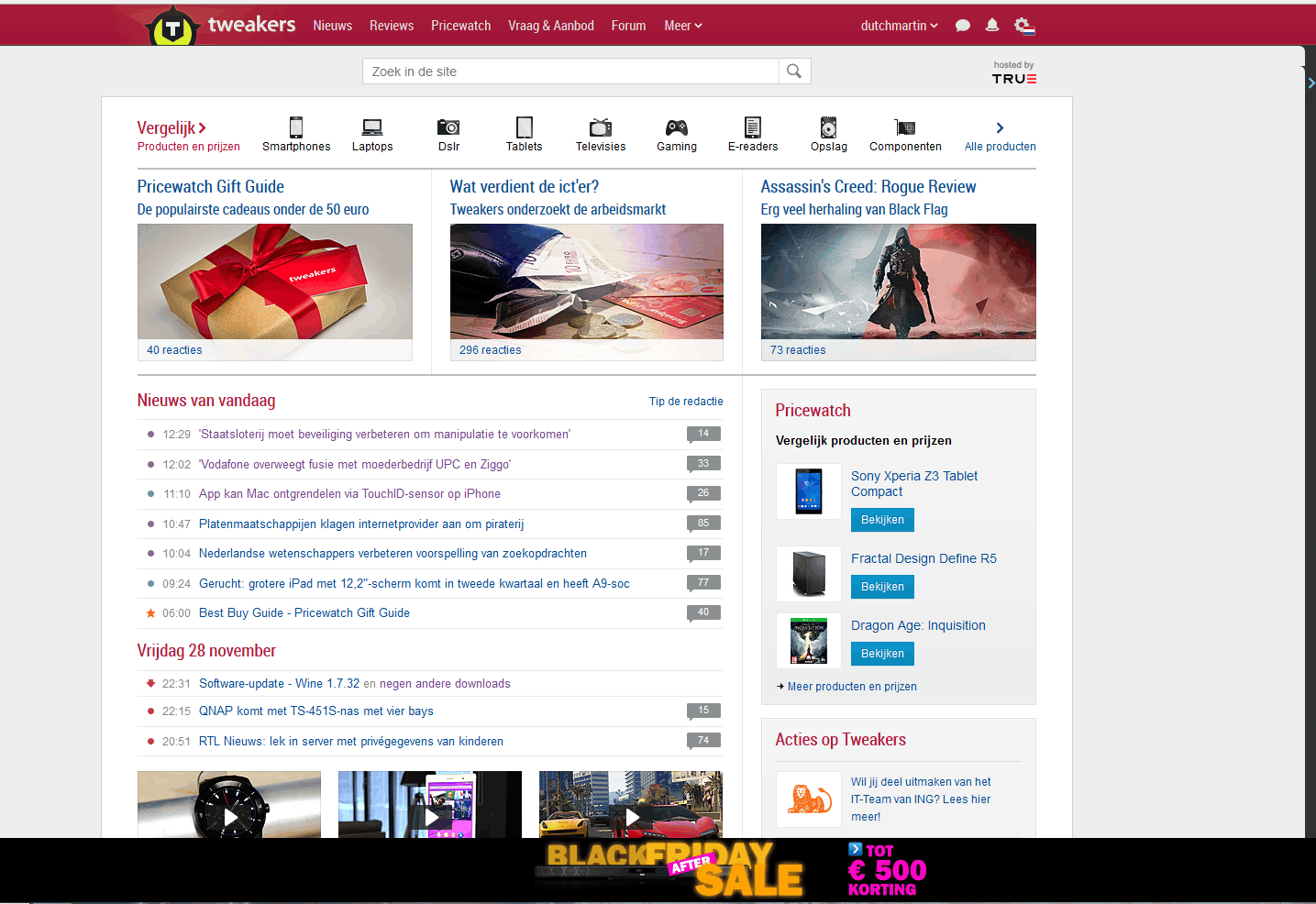The width and height of the screenshot is (1316, 904).
Task: Expand the Meer navigation dropdown
Action: [x=683, y=26]
